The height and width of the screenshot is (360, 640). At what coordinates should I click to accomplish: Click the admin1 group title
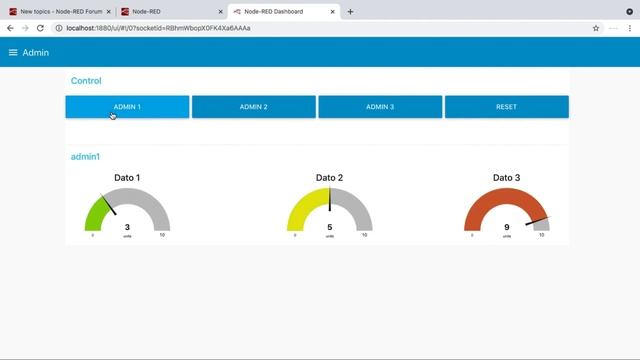85,157
